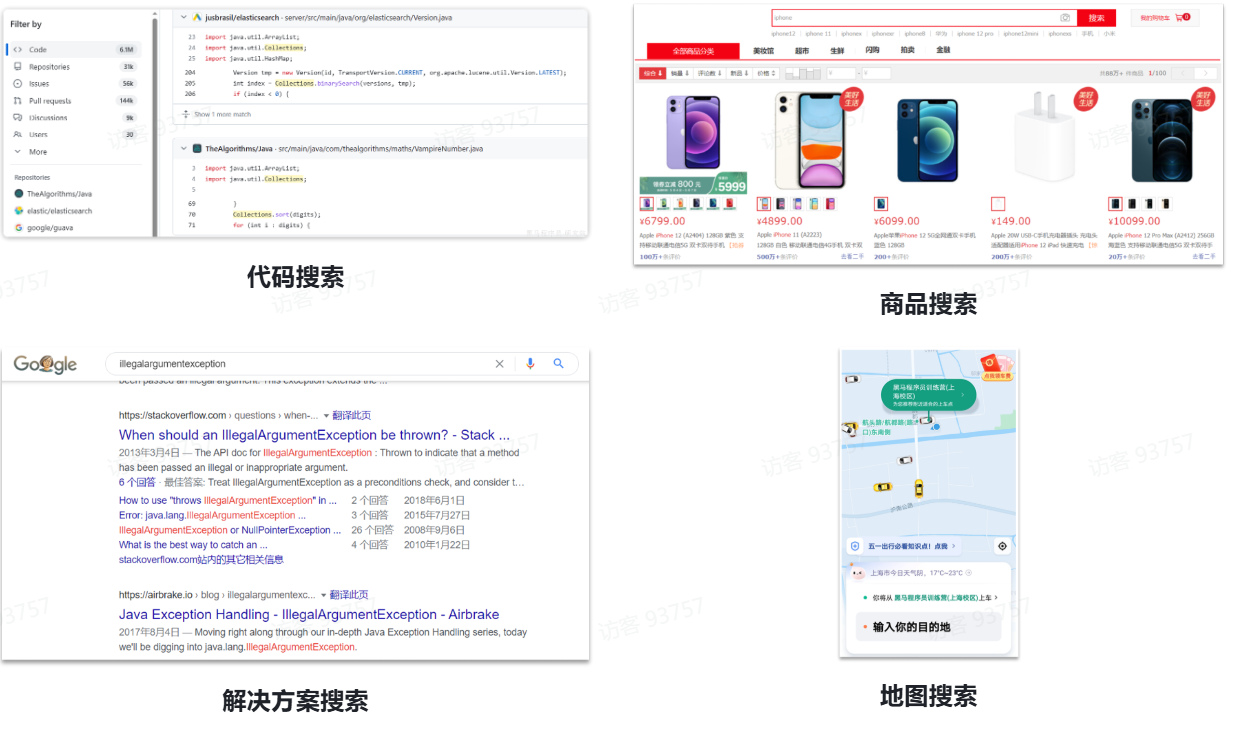
Task: Select first color swatch under ¥10099.00 phone
Action: [1115, 204]
